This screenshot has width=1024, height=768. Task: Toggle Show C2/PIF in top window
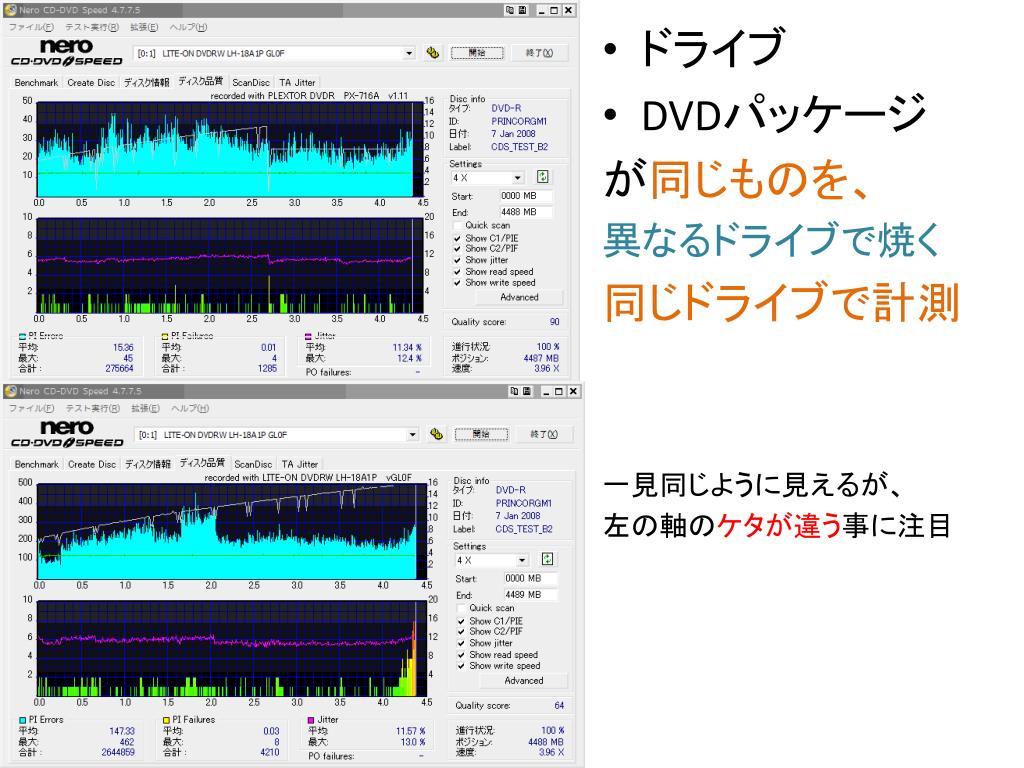tap(457, 249)
